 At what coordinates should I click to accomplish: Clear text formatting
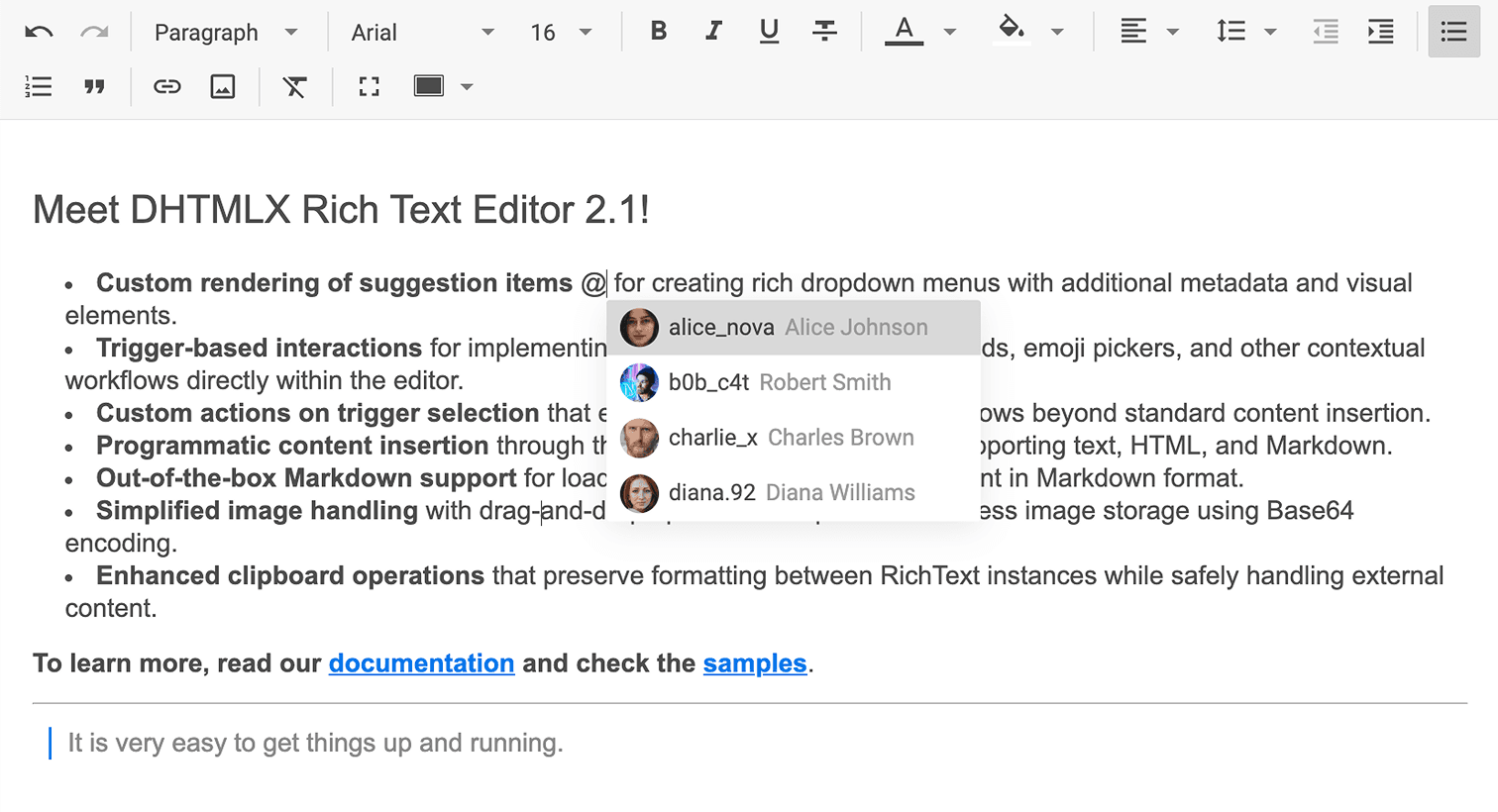point(294,87)
